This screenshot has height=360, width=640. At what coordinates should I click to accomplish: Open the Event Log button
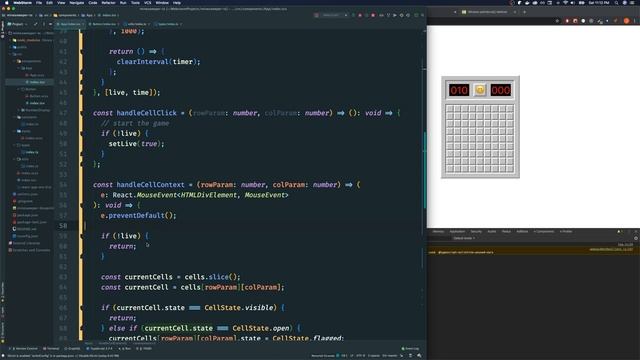[411, 349]
